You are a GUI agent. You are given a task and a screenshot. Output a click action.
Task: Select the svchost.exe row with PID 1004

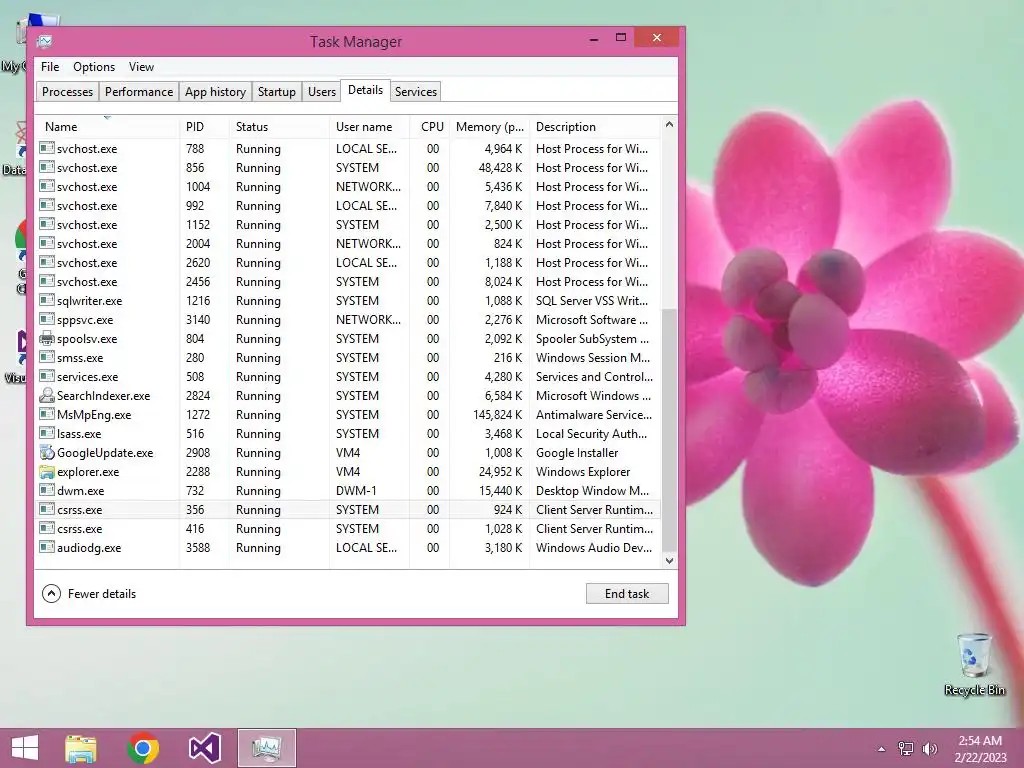(x=349, y=187)
